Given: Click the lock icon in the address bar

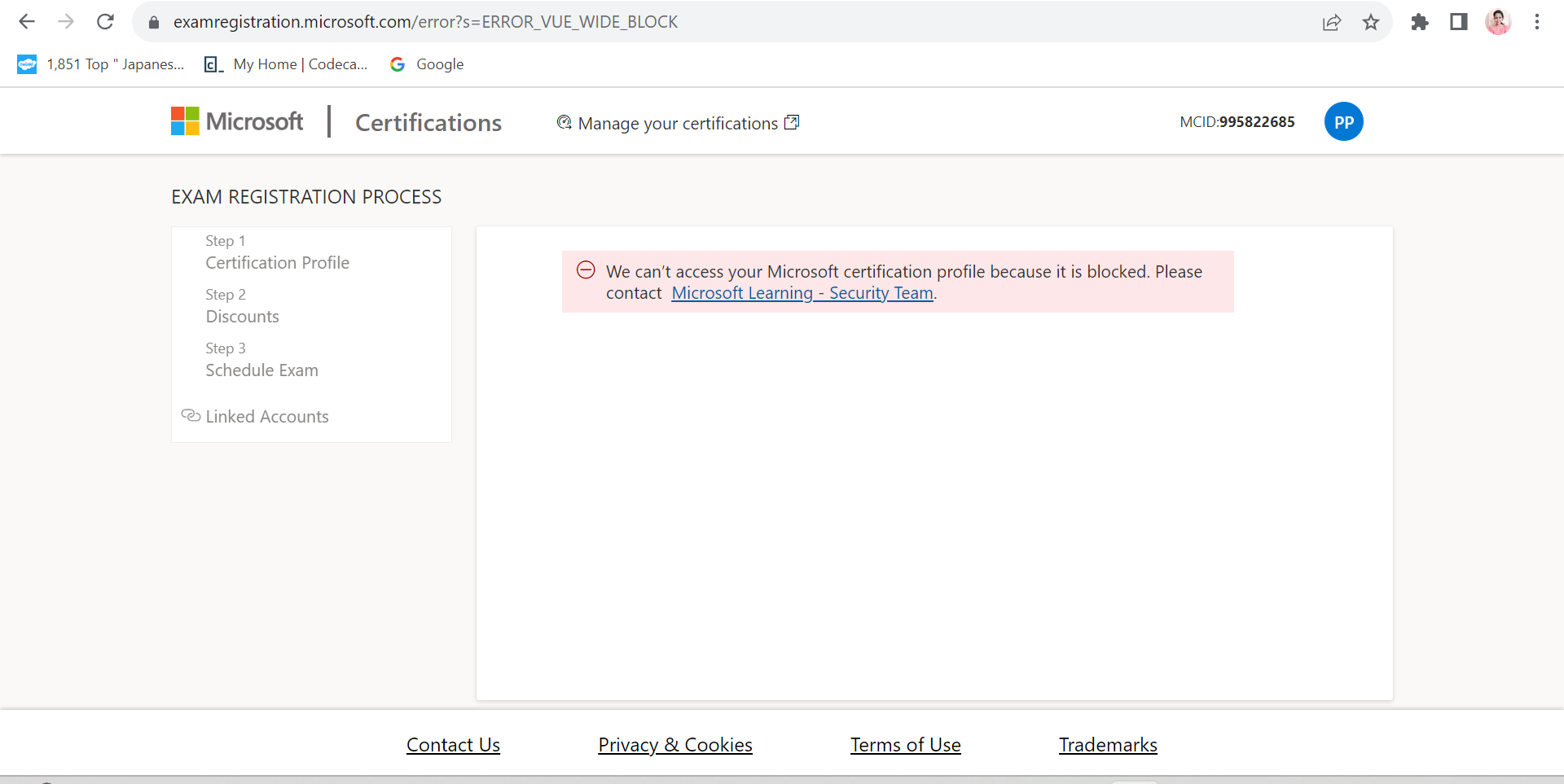Looking at the screenshot, I should (x=153, y=22).
